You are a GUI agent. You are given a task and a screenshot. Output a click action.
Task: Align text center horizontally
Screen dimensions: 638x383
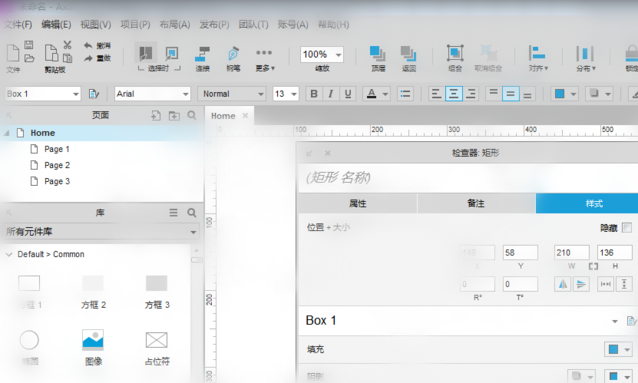pyautogui.click(x=453, y=94)
